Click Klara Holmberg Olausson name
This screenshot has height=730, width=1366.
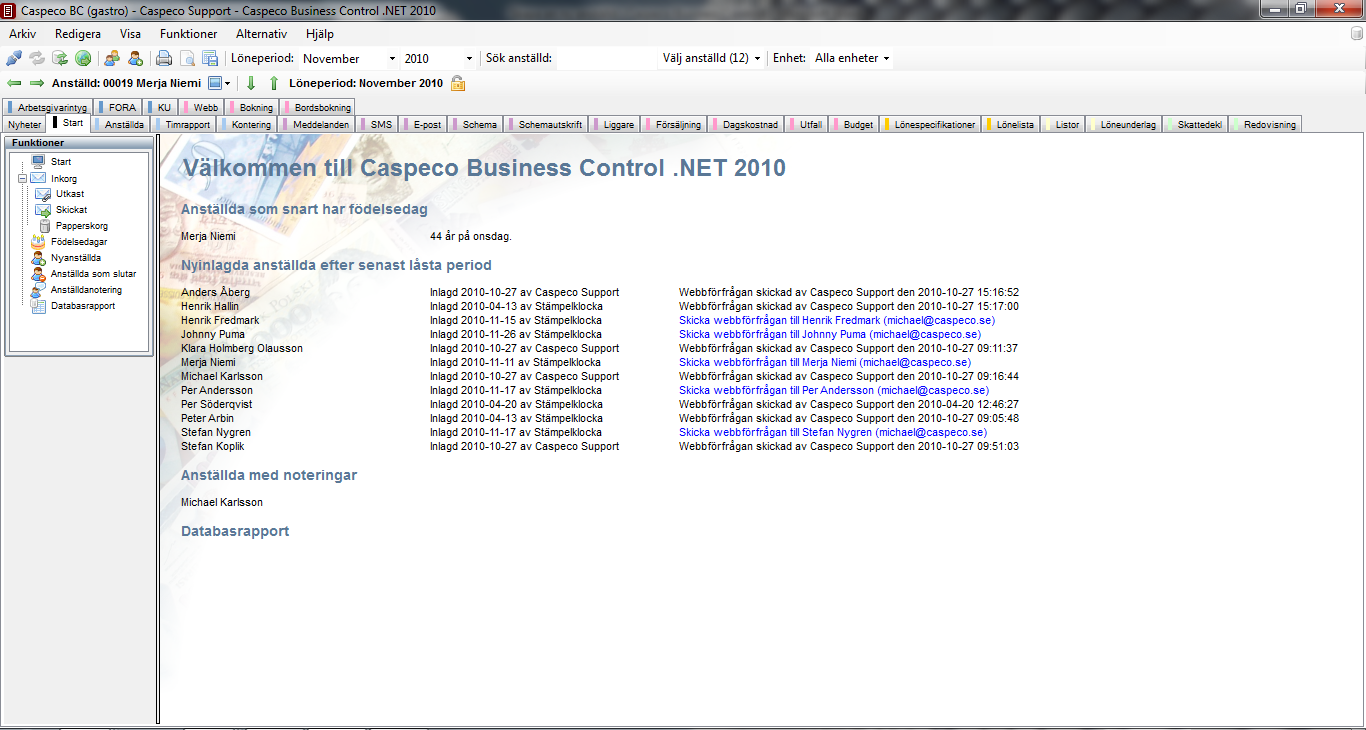[242, 348]
